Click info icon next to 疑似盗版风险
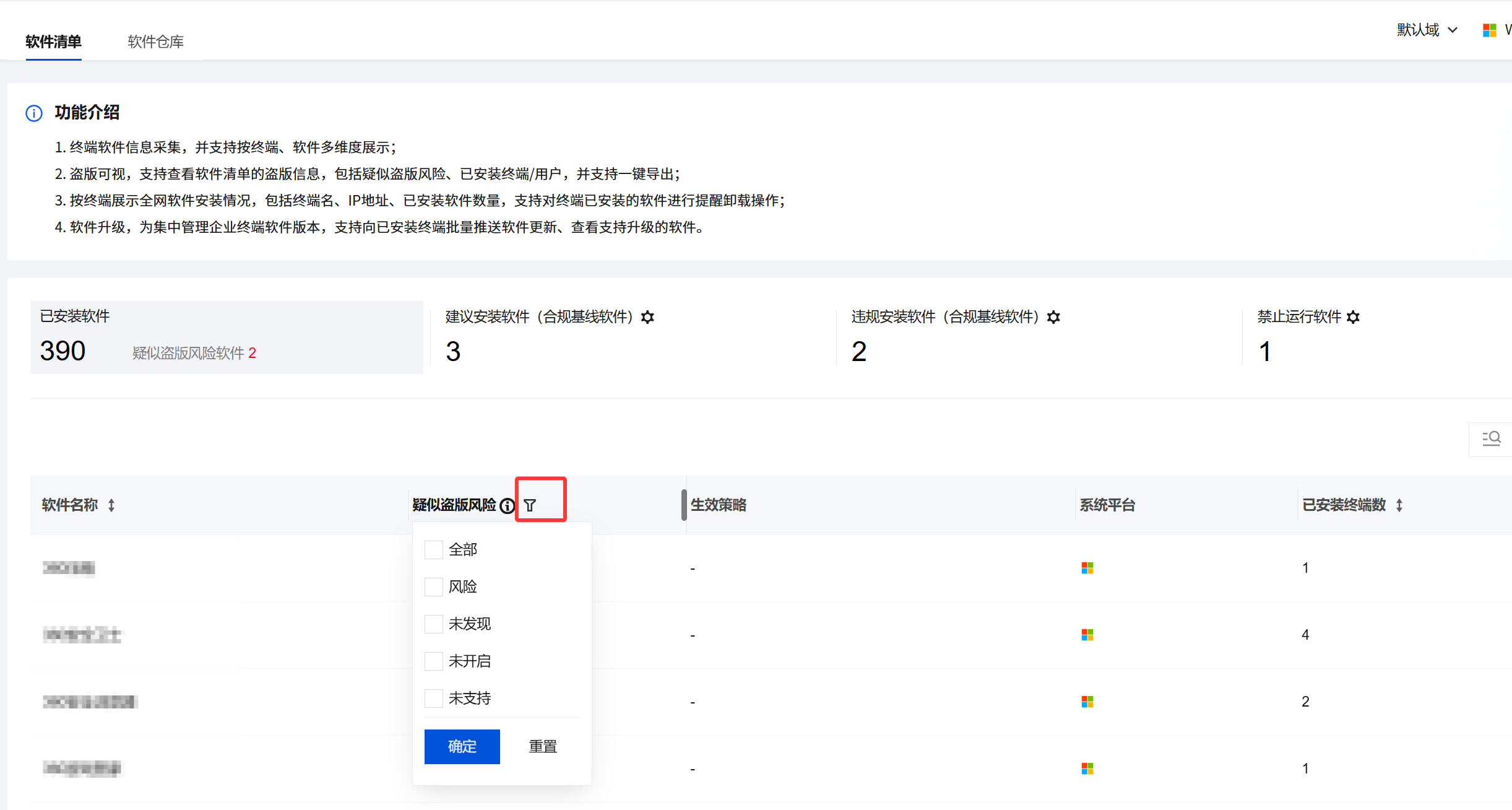Viewport: 1512px width, 810px height. click(507, 505)
